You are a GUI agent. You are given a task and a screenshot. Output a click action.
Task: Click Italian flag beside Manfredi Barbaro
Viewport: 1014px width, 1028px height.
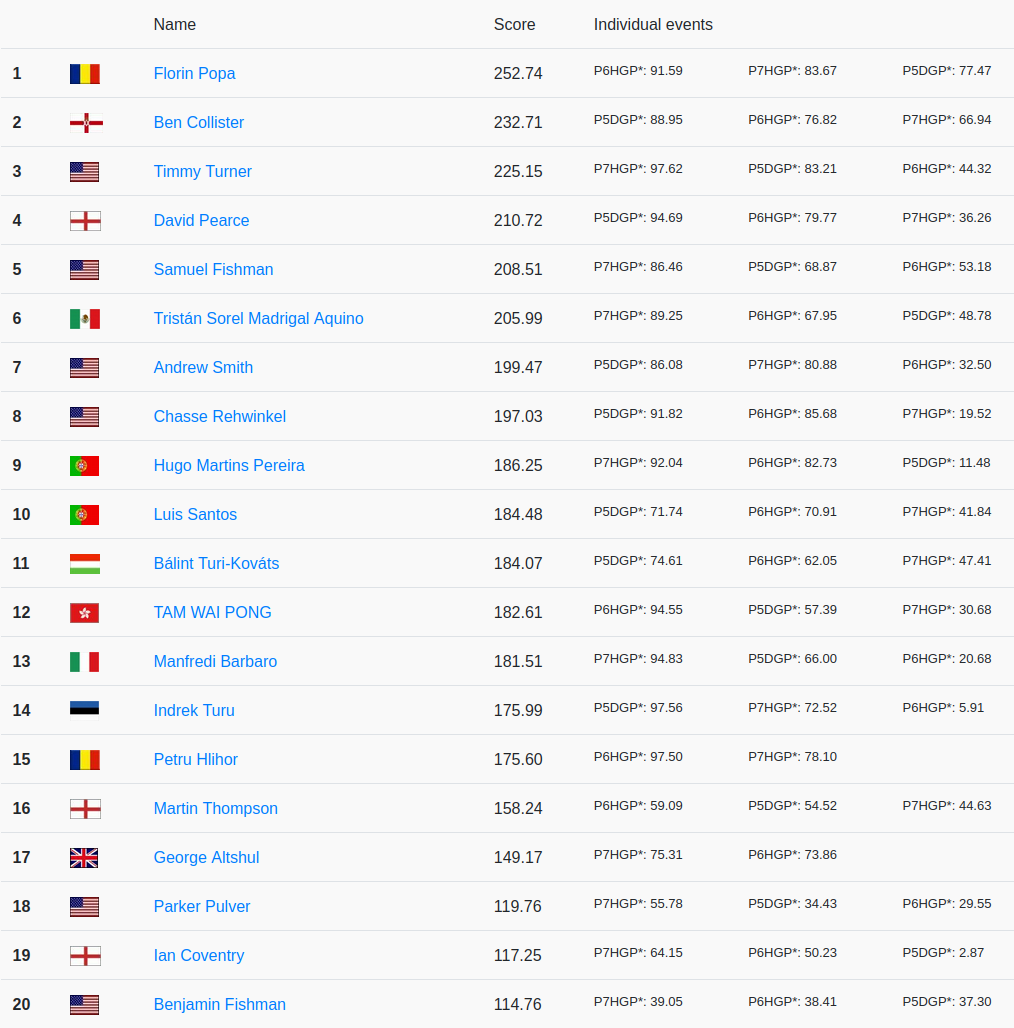84,661
